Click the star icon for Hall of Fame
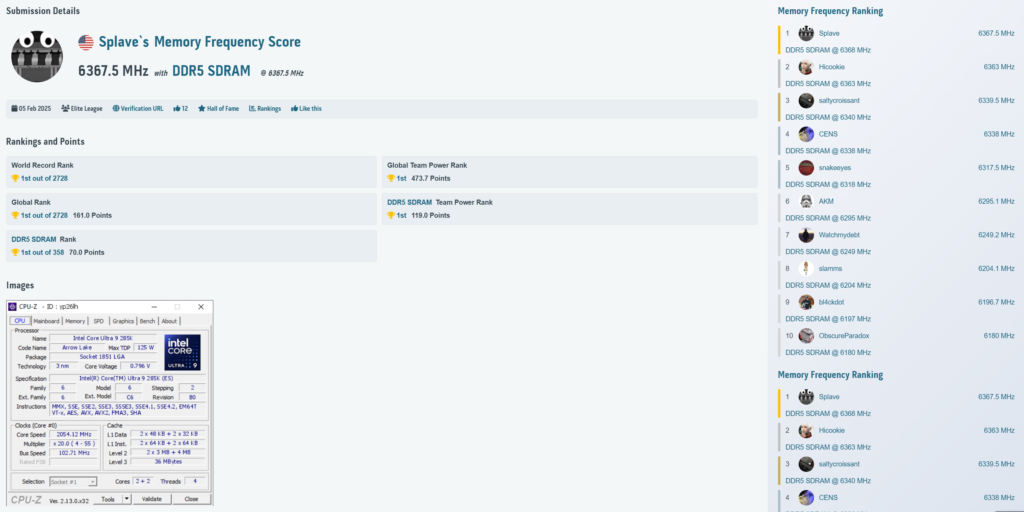 202,109
